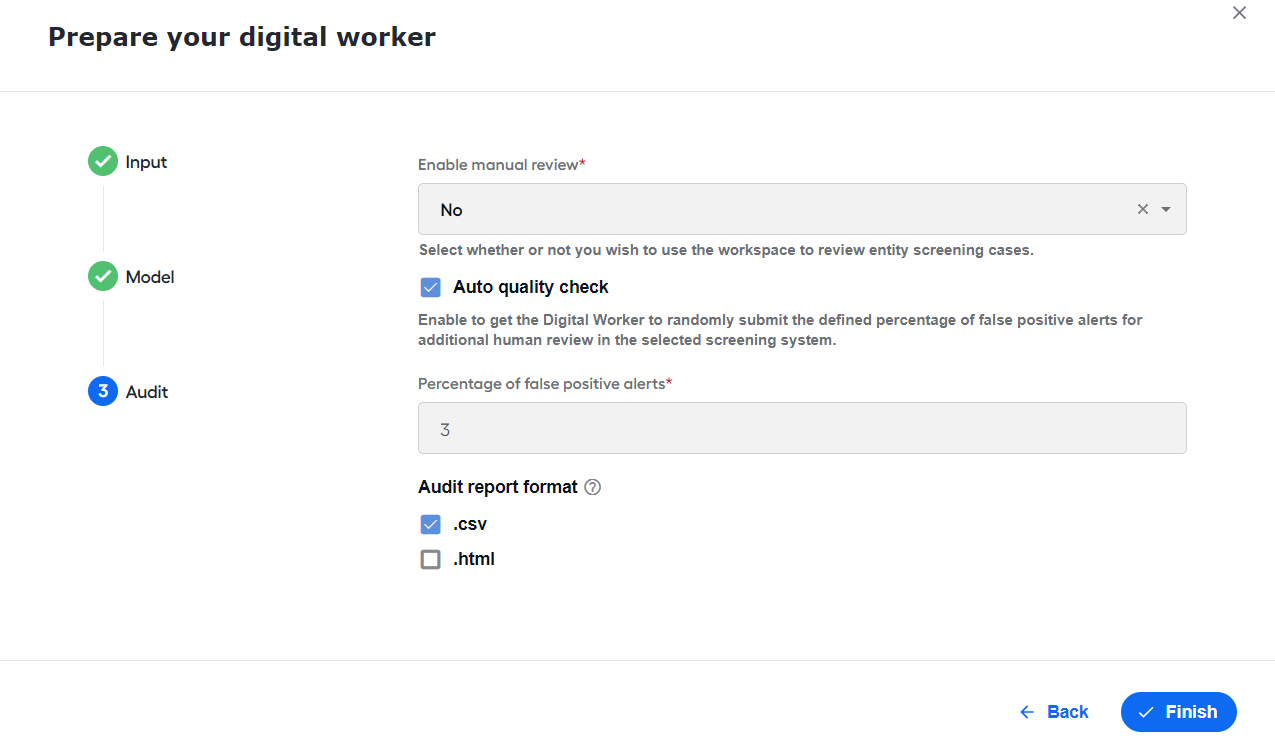
Task: Click the green checkmark icon beside Model
Action: pyautogui.click(x=103, y=276)
